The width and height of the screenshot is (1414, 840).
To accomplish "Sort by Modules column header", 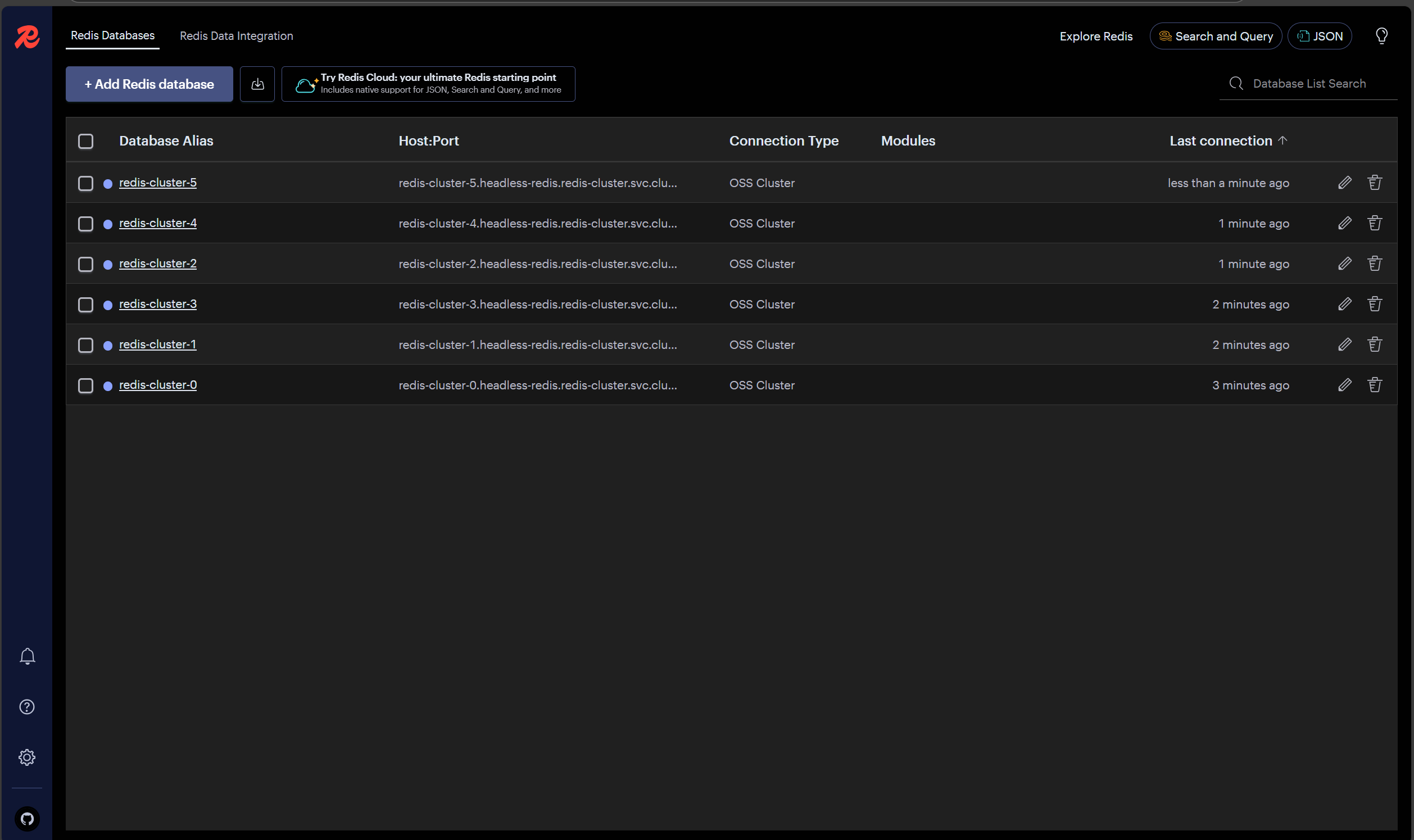I will tap(908, 140).
